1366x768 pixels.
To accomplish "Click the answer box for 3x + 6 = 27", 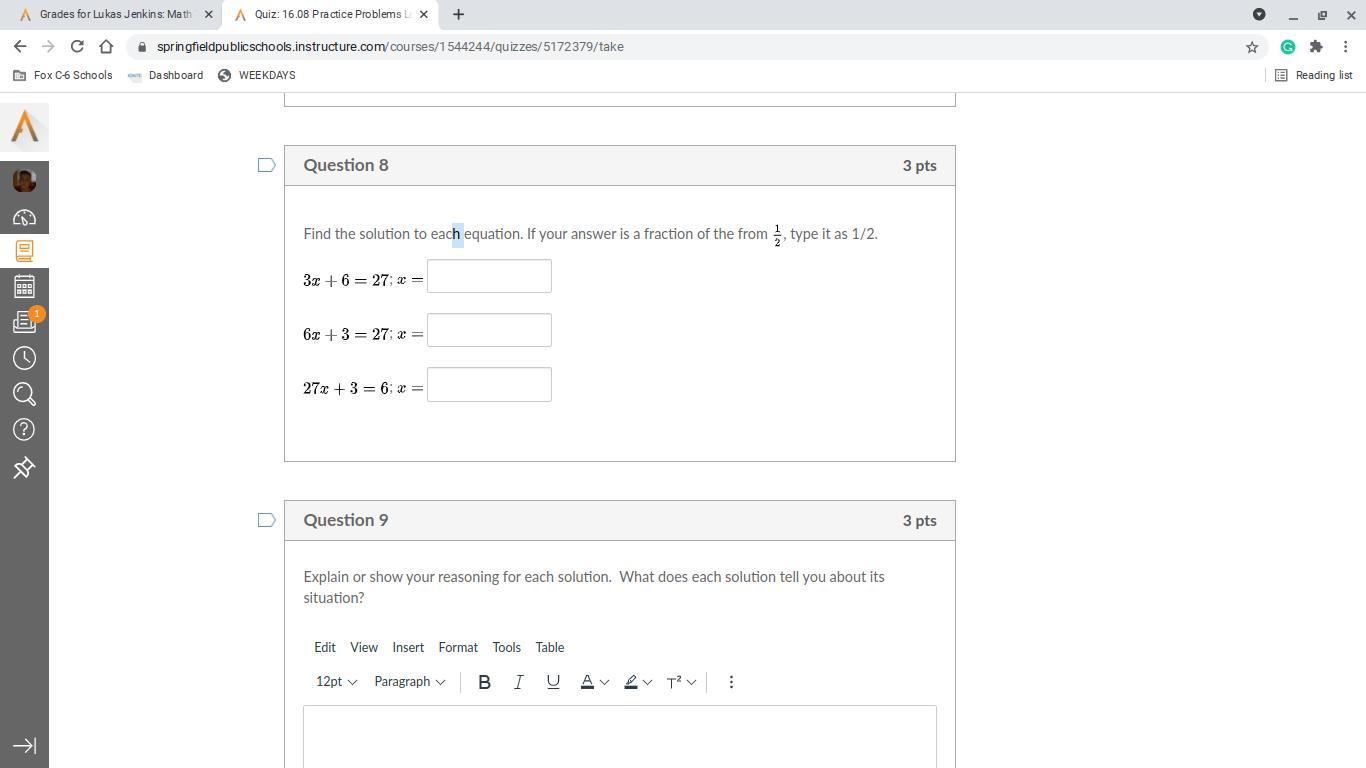I will pyautogui.click(x=489, y=276).
